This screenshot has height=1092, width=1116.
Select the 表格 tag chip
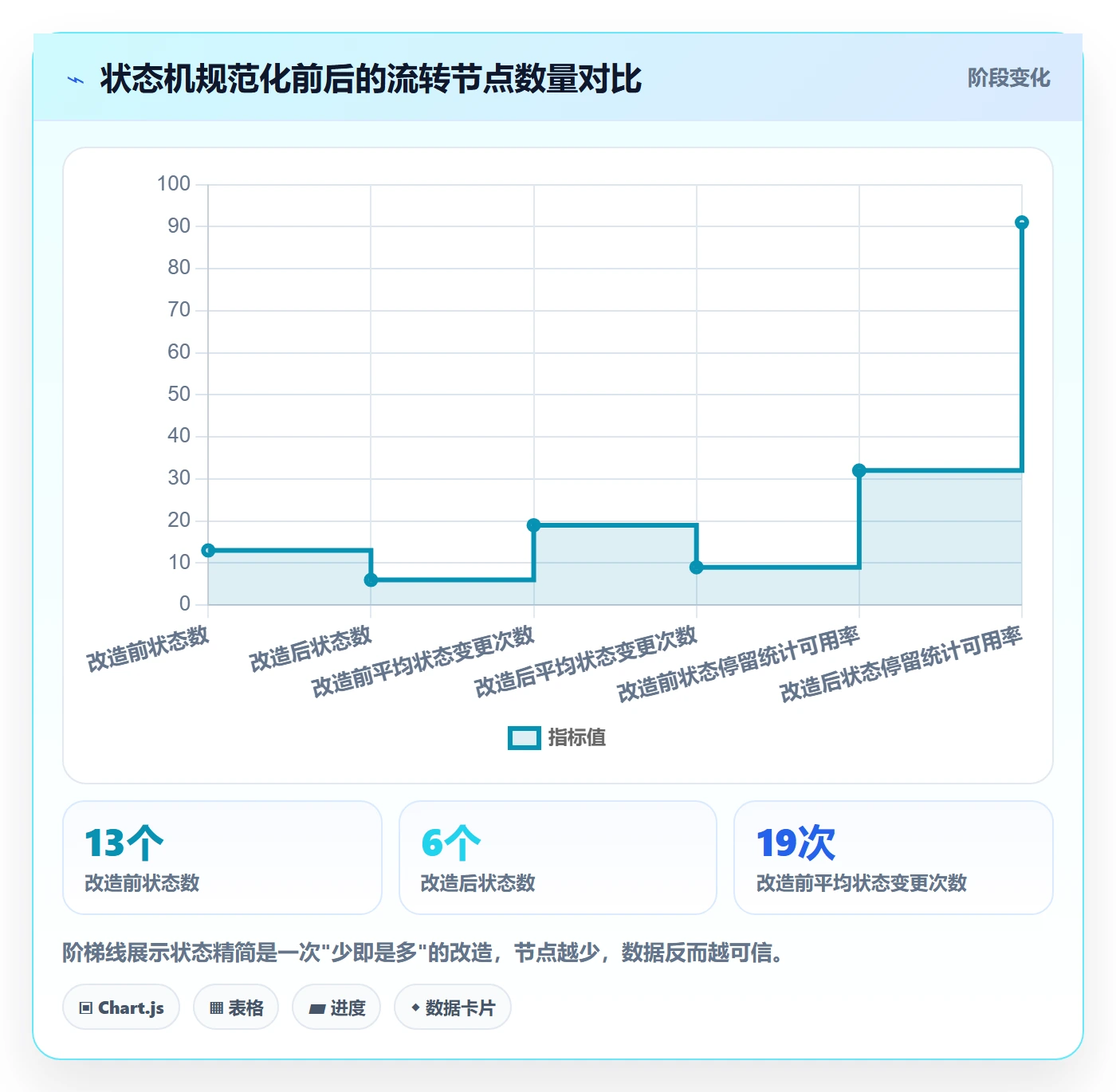click(236, 1008)
